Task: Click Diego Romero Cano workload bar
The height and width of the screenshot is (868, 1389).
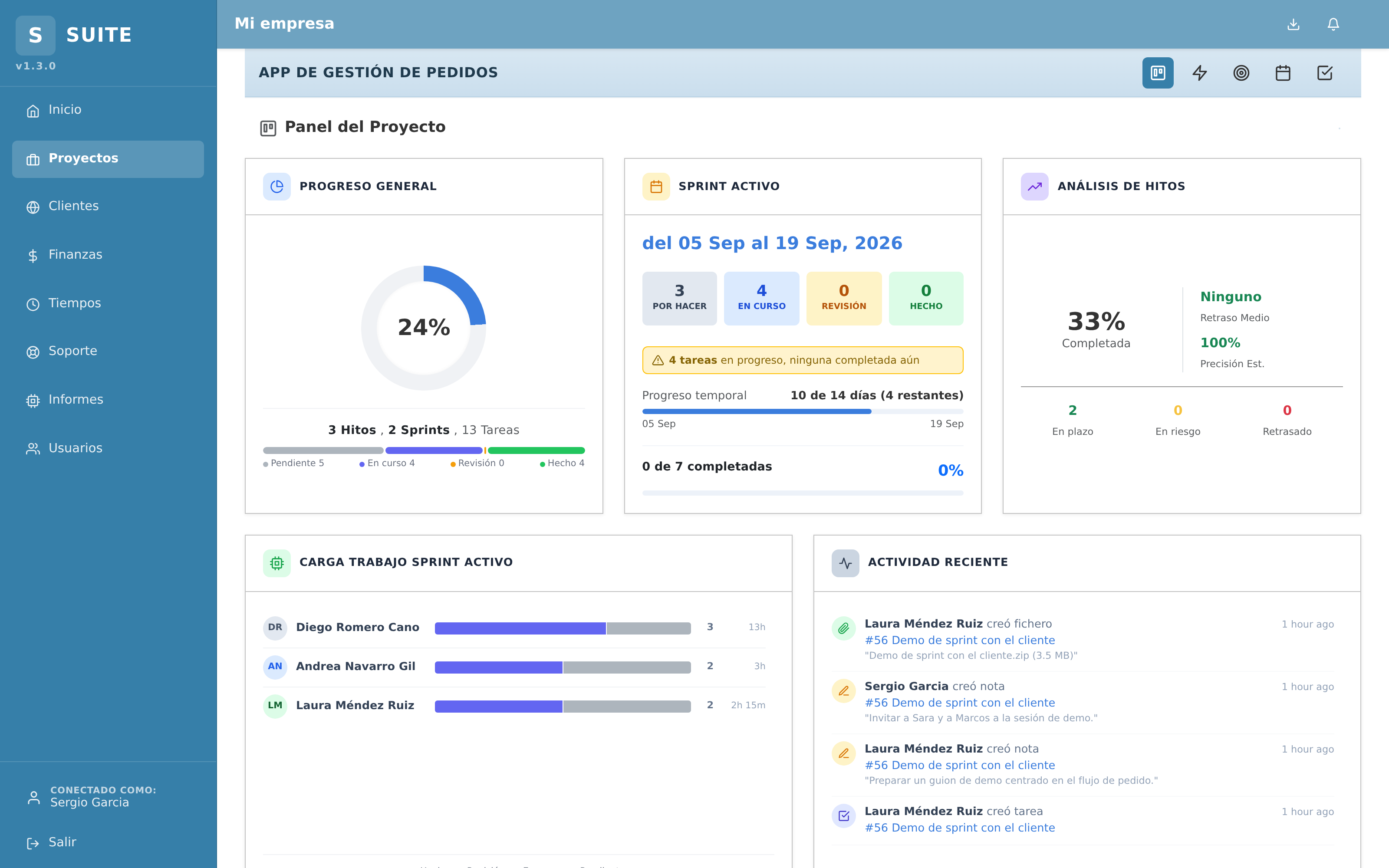Action: tap(563, 628)
